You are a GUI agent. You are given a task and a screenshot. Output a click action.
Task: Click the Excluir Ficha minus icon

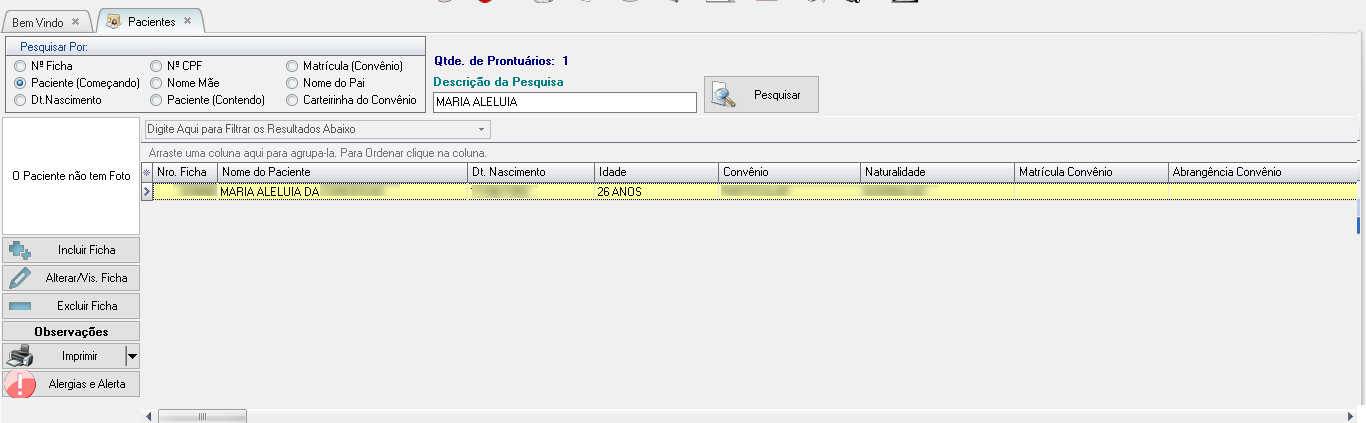(21, 306)
